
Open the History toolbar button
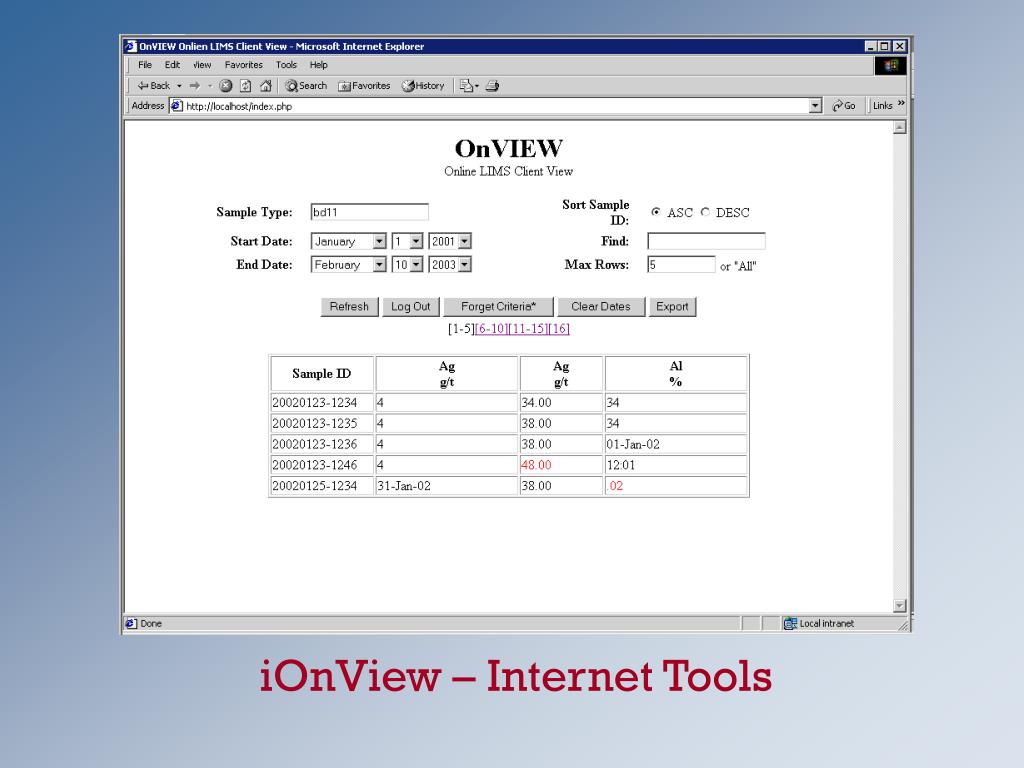click(423, 86)
